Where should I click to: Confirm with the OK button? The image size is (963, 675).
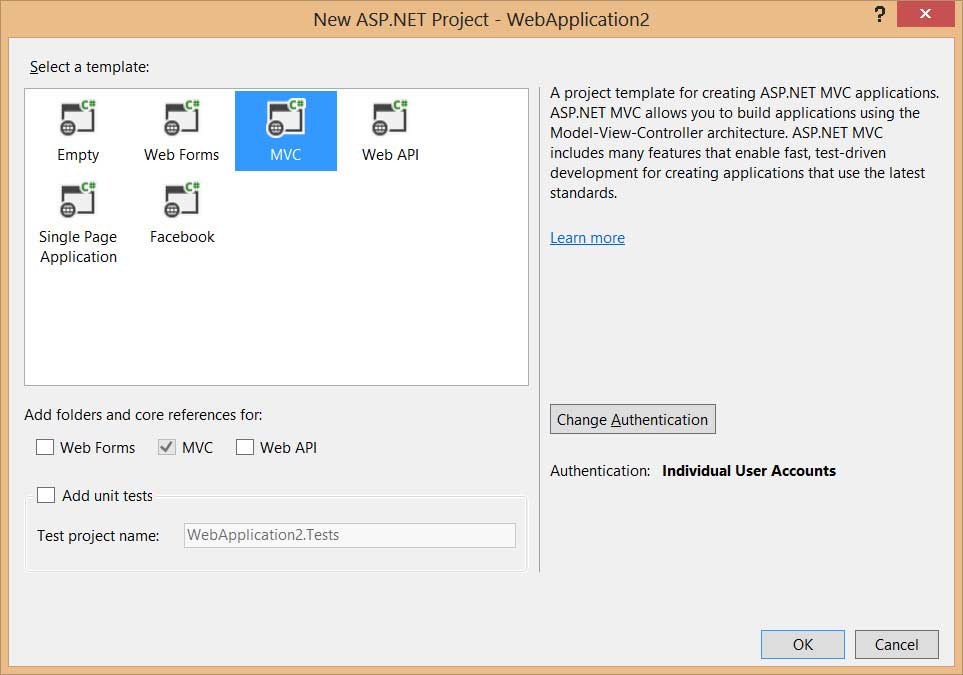point(803,644)
